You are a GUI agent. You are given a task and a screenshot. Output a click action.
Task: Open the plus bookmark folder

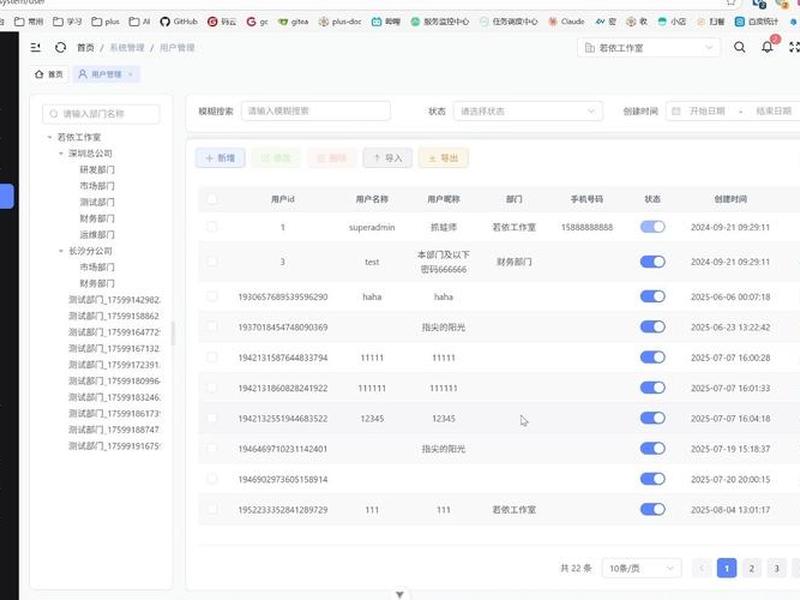(x=105, y=21)
